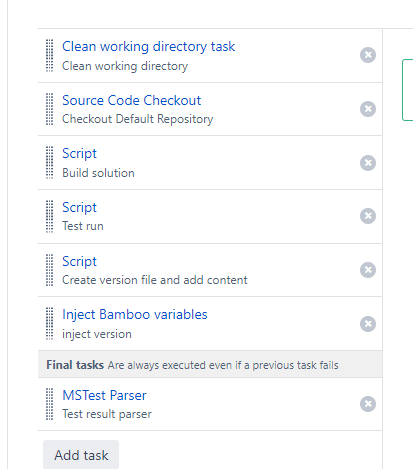
Task: Click drag handle beside Source Code Checkout
Action: (49, 109)
